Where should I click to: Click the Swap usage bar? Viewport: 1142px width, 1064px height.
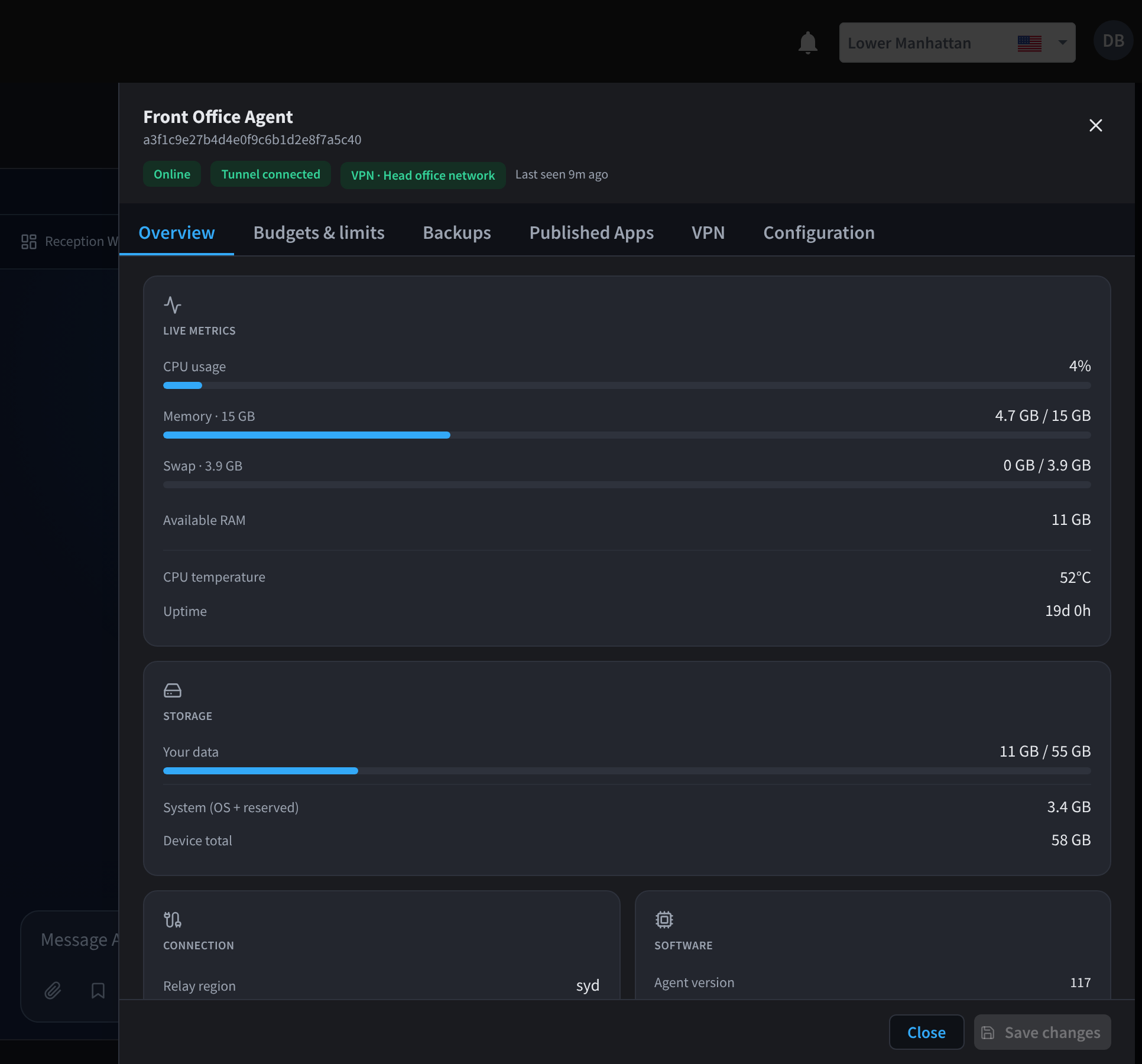point(627,485)
